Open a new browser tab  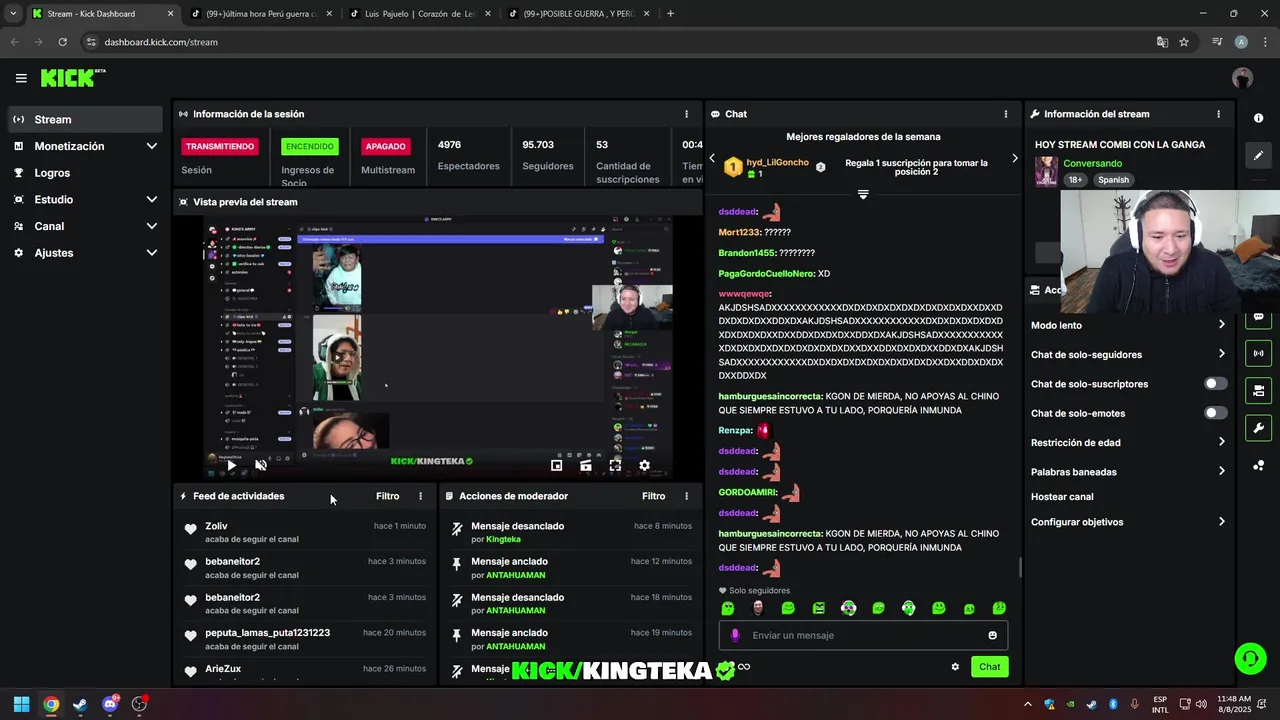point(670,14)
